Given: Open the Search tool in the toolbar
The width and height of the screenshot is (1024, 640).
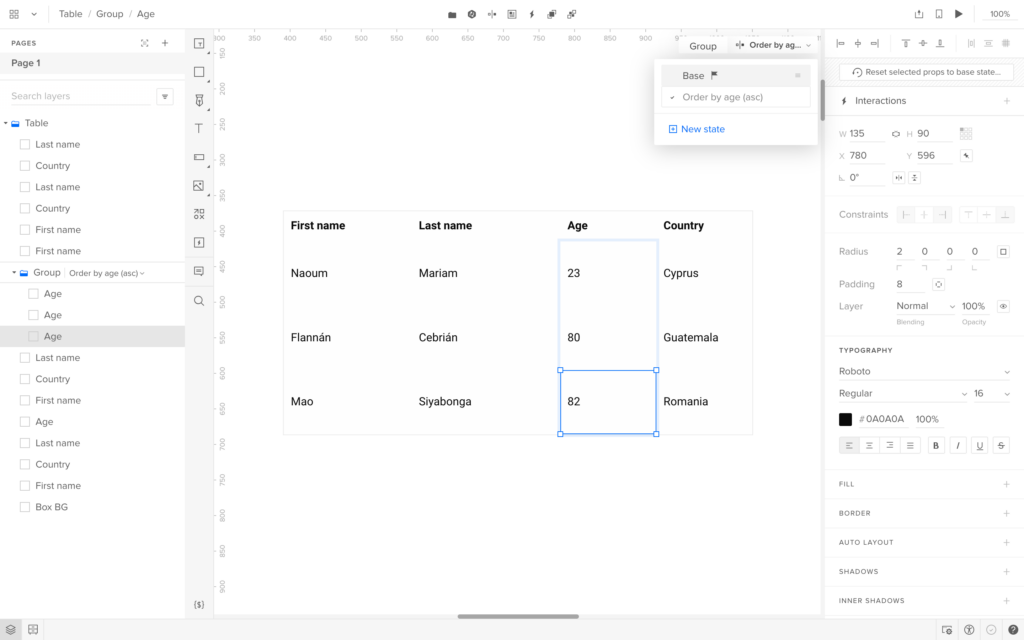Looking at the screenshot, I should (199, 300).
